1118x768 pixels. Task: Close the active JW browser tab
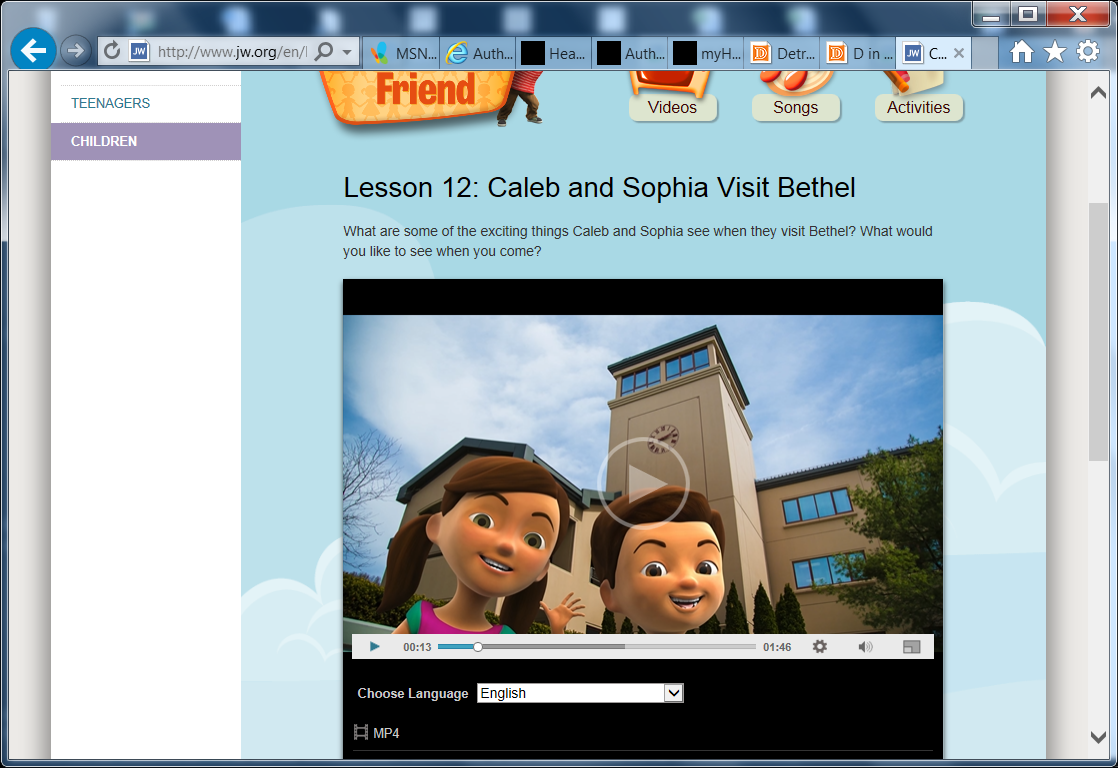pos(959,53)
